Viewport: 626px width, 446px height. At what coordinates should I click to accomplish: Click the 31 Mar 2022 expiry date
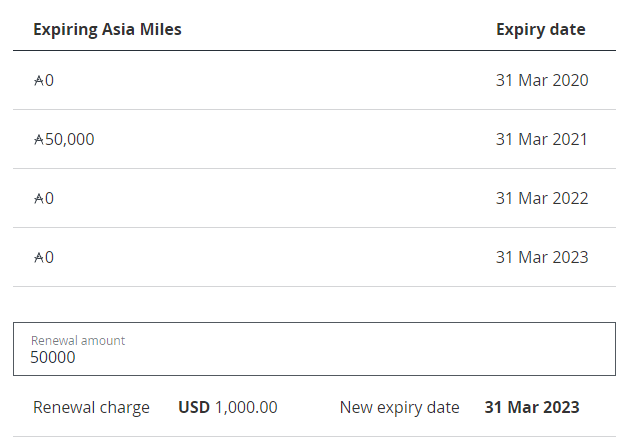542,198
